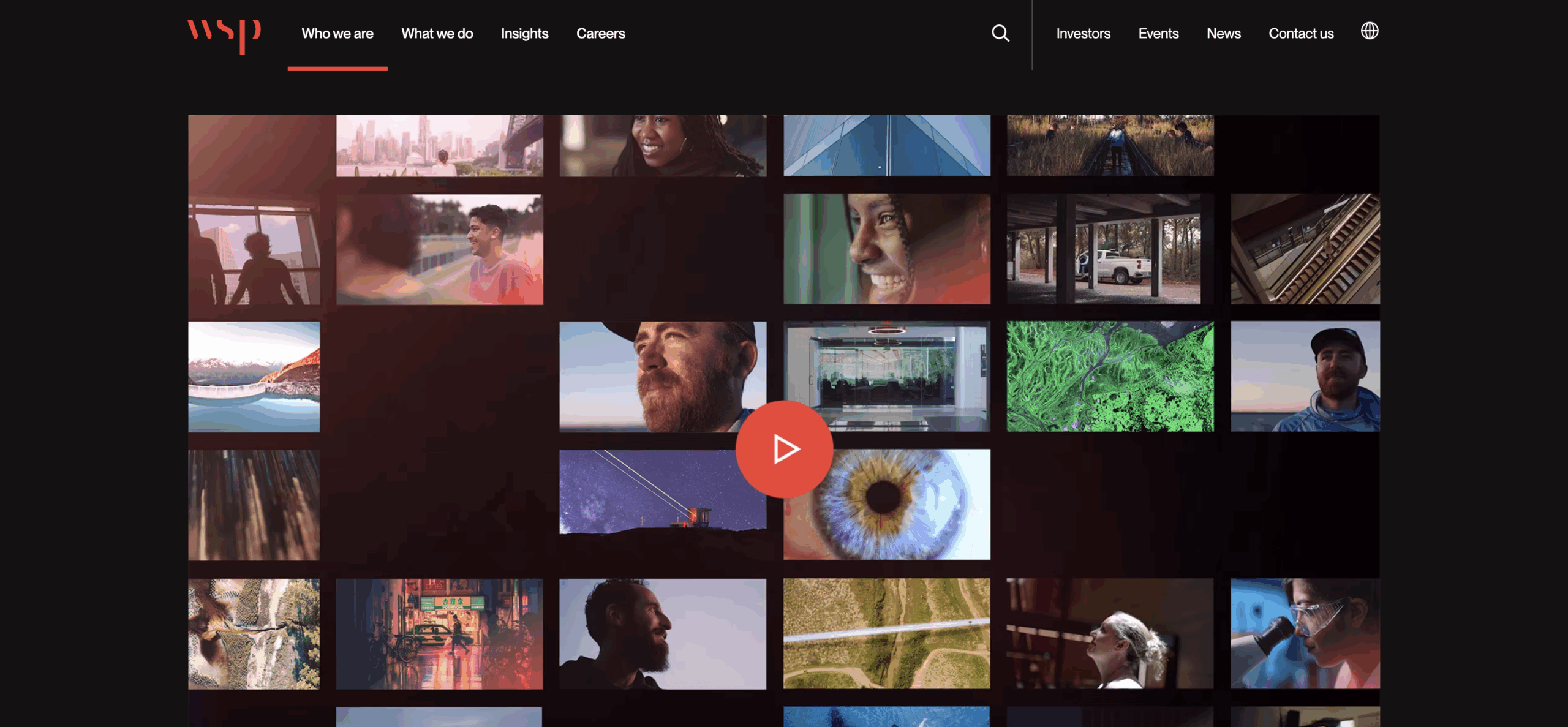Go to the Investors page
Viewport: 1568px width, 727px height.
pos(1083,34)
